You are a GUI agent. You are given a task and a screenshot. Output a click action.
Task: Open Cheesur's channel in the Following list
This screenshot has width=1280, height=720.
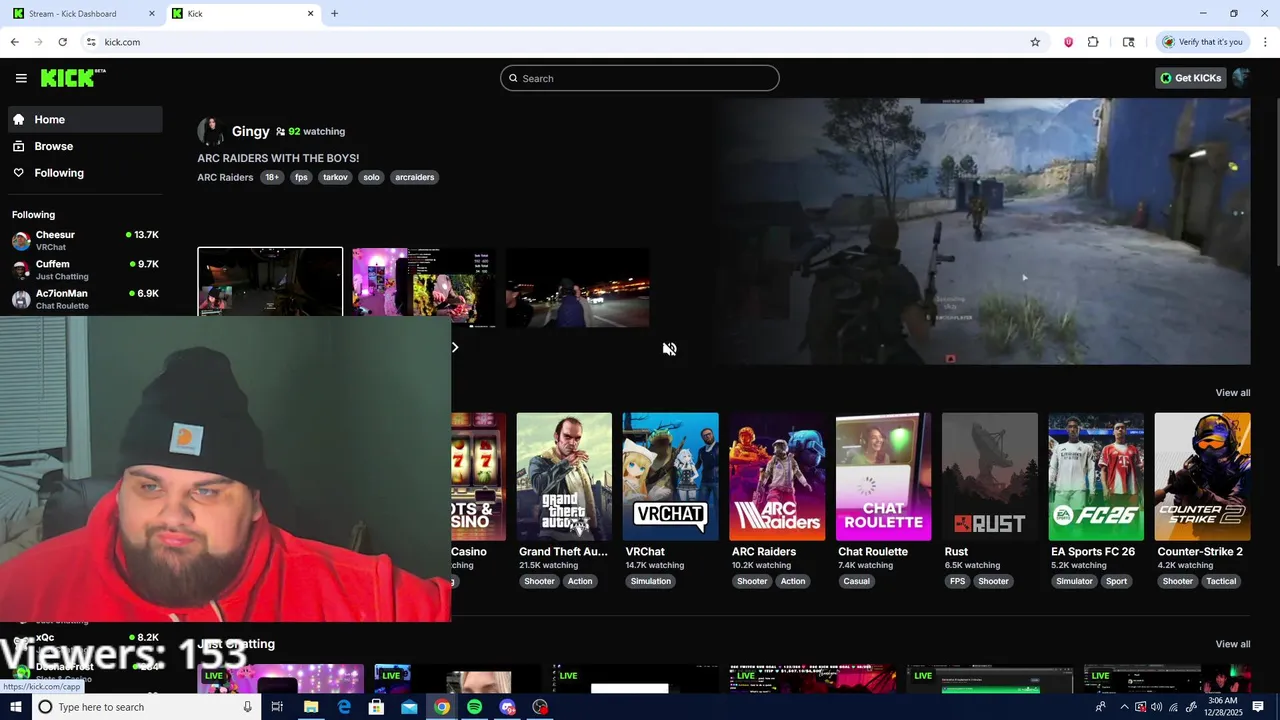(85, 240)
